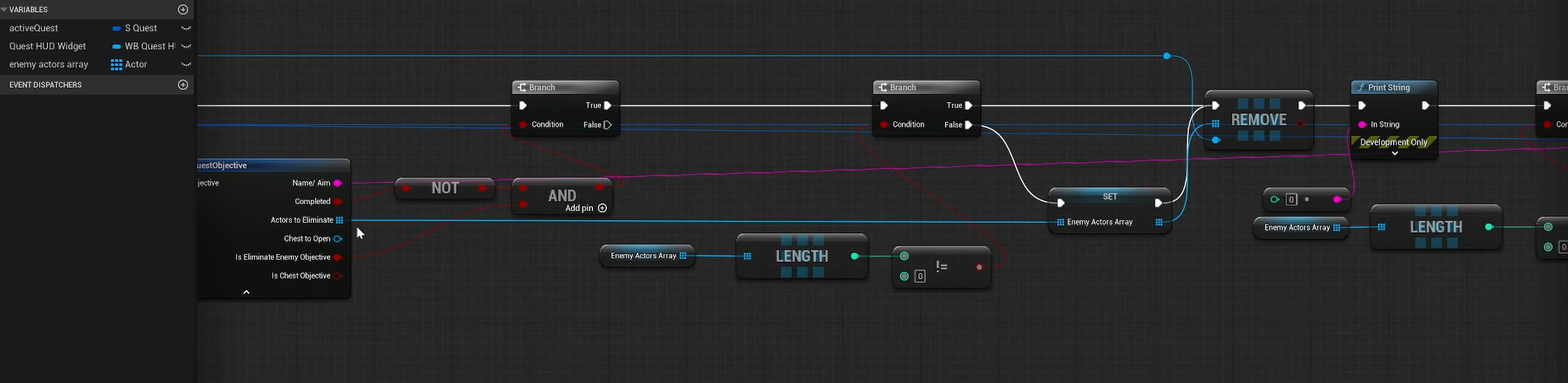Add a new event dispatcher plus icon
Image resolution: width=1568 pixels, height=383 pixels.
[183, 85]
